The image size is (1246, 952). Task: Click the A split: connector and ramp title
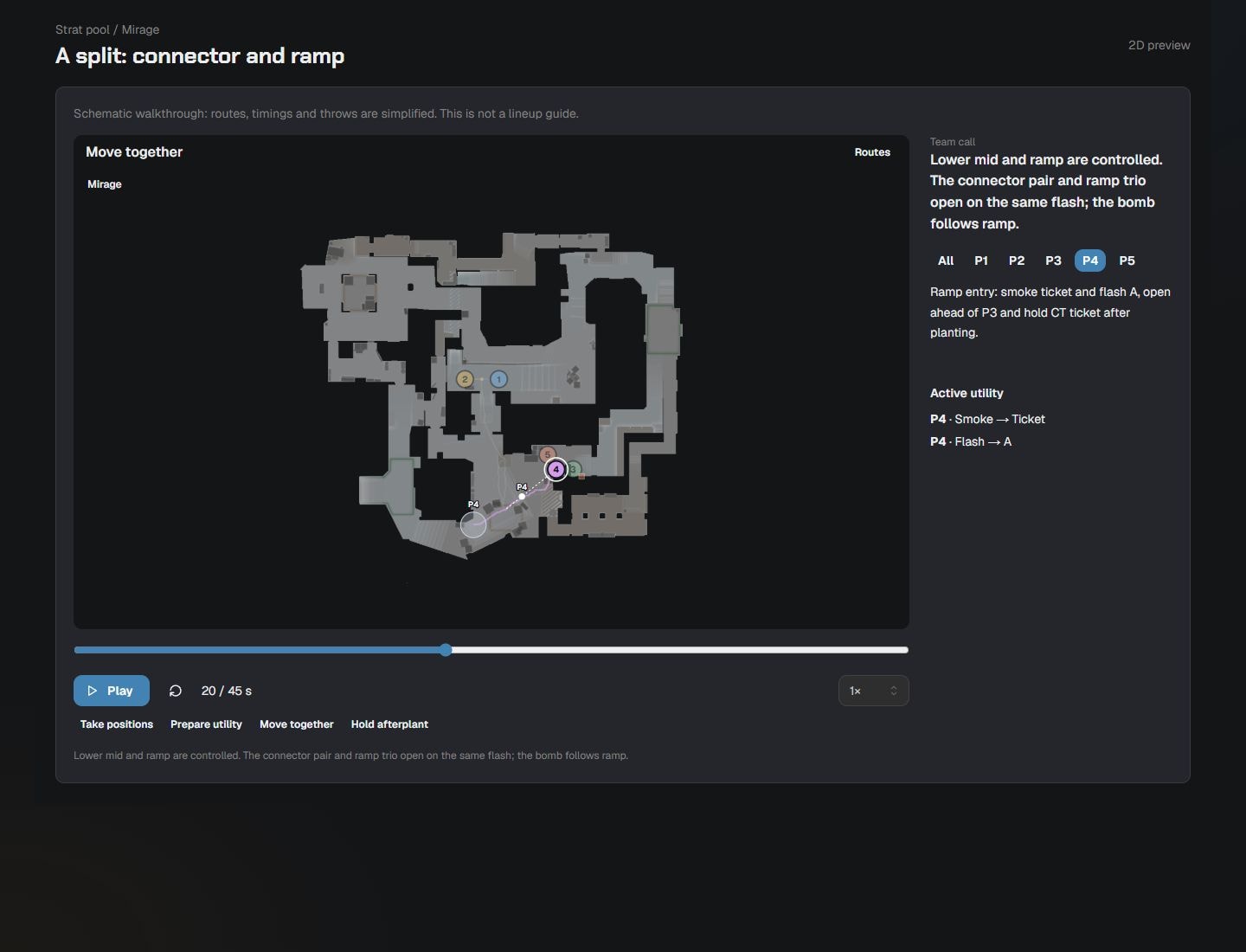200,56
